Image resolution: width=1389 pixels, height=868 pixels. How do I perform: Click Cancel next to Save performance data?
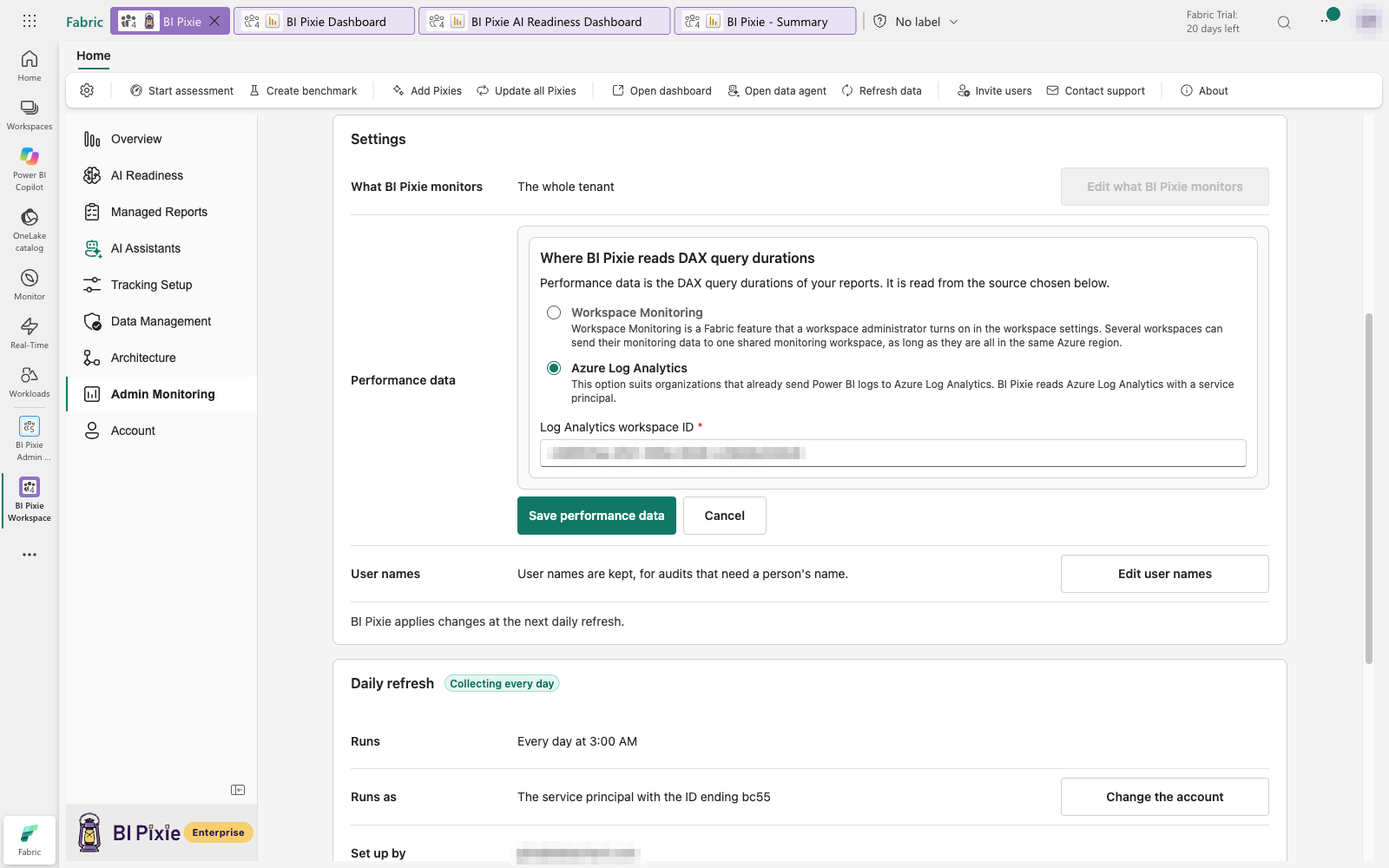pyautogui.click(x=725, y=516)
